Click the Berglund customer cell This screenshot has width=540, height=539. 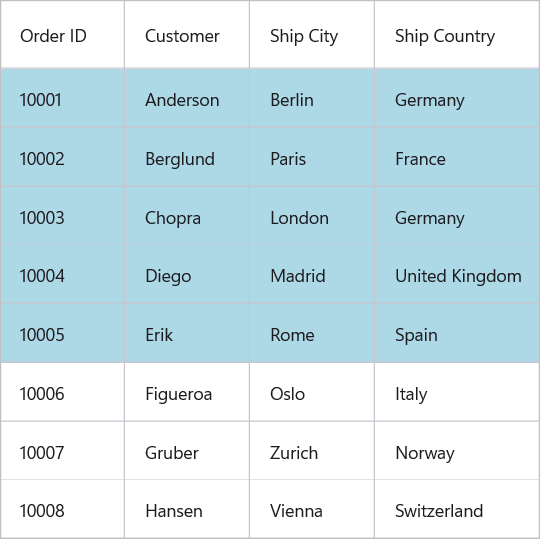[187, 157]
